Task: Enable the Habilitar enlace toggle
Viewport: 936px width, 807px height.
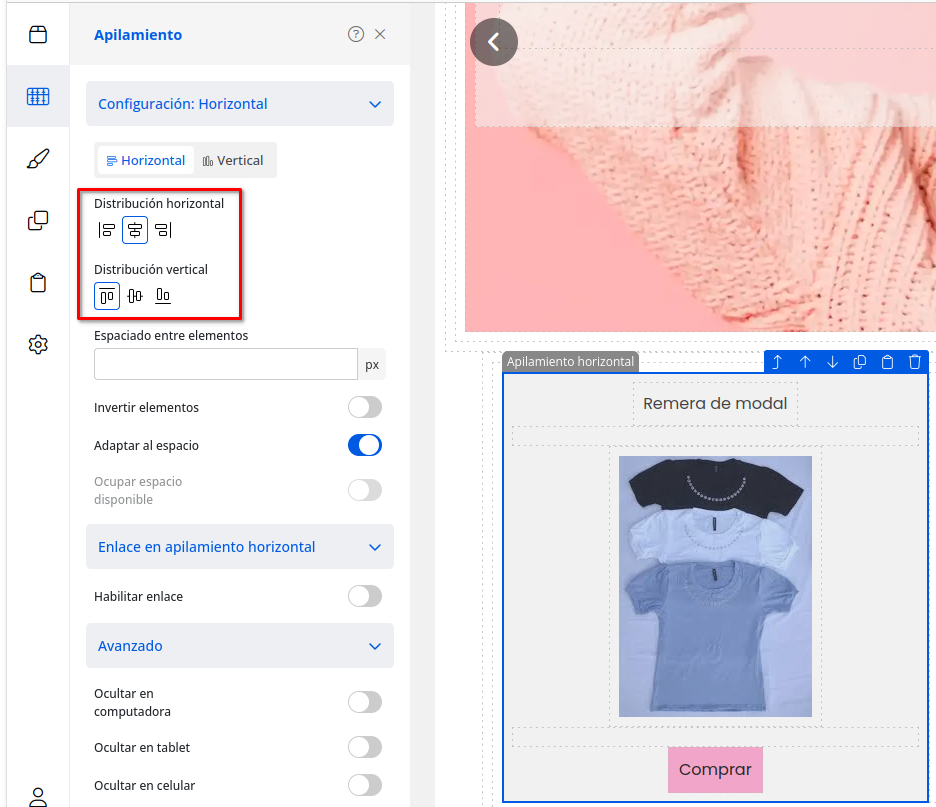Action: pyautogui.click(x=365, y=597)
